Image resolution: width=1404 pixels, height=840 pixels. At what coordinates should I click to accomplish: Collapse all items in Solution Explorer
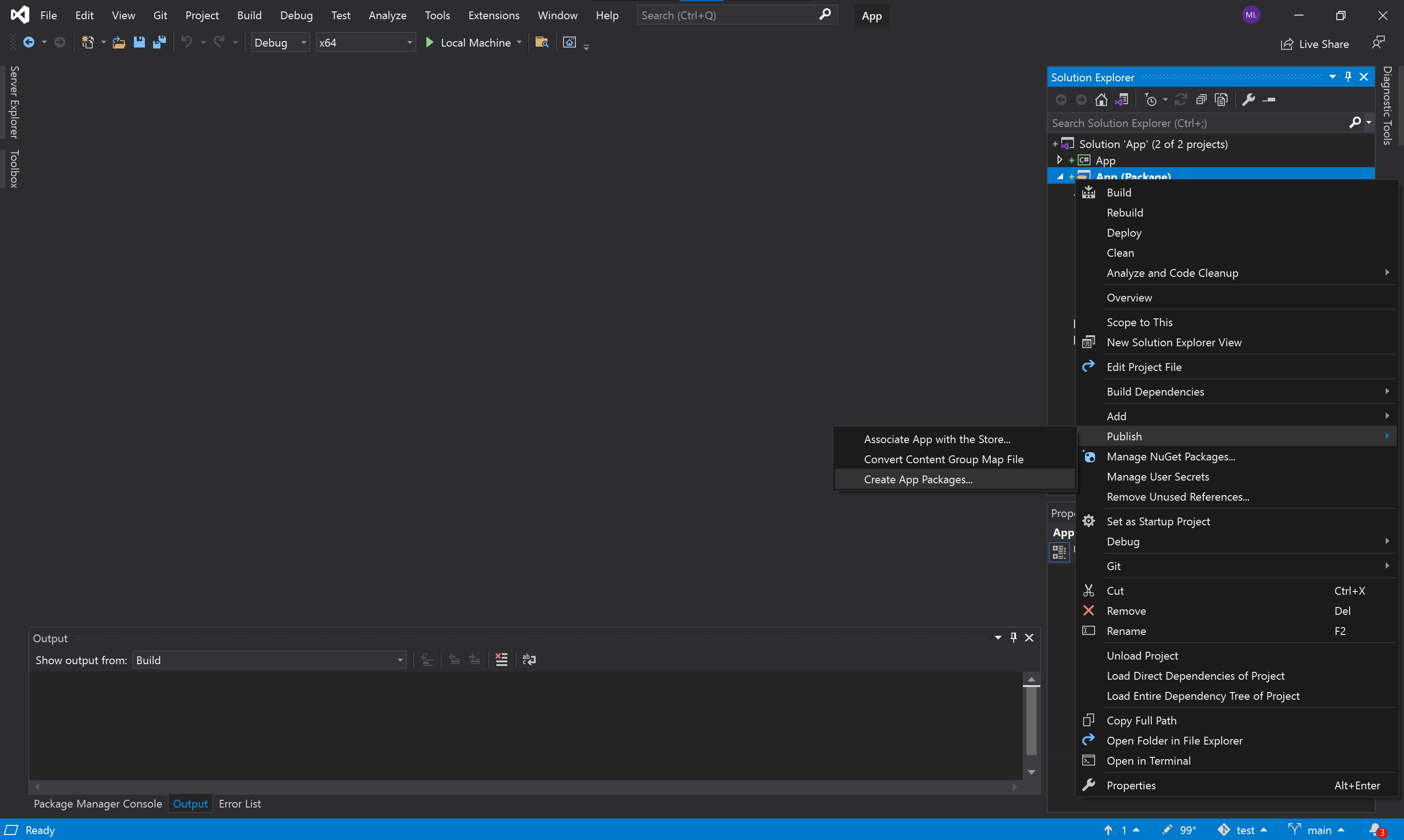1201,100
